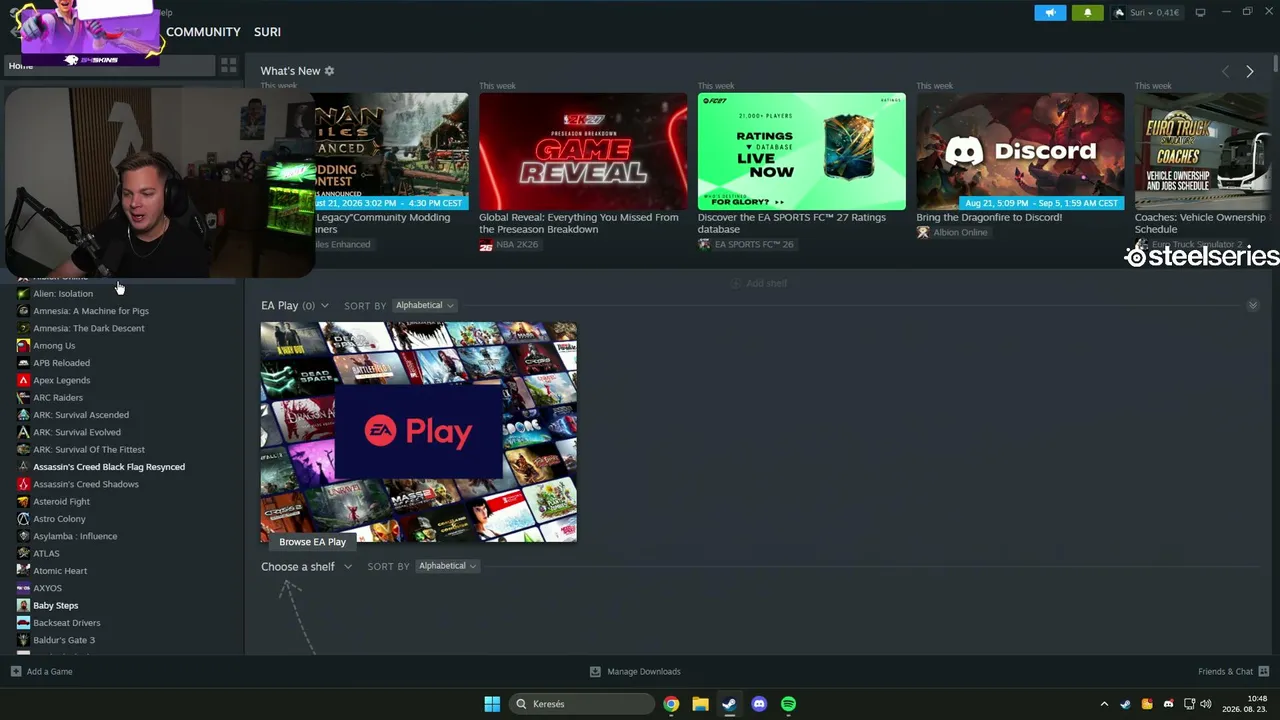Select Assassin's Creed Black Flag Resynced

coord(109,467)
